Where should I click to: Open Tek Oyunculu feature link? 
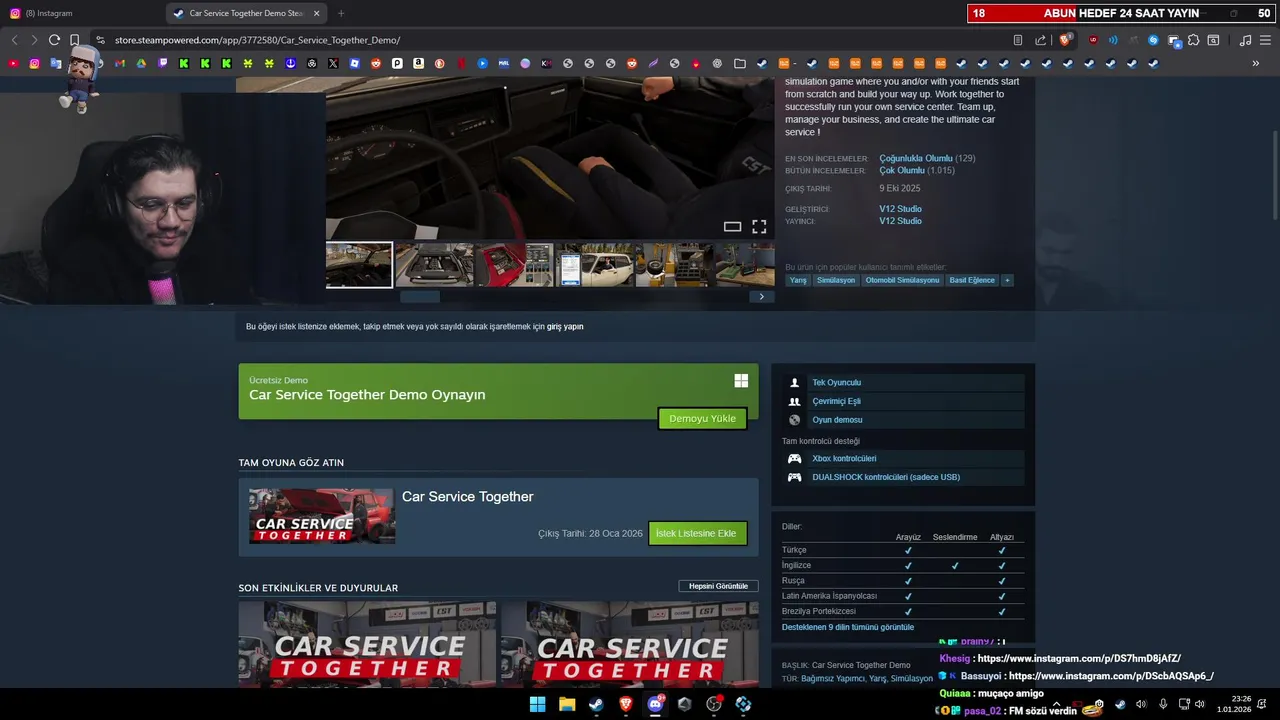[836, 383]
